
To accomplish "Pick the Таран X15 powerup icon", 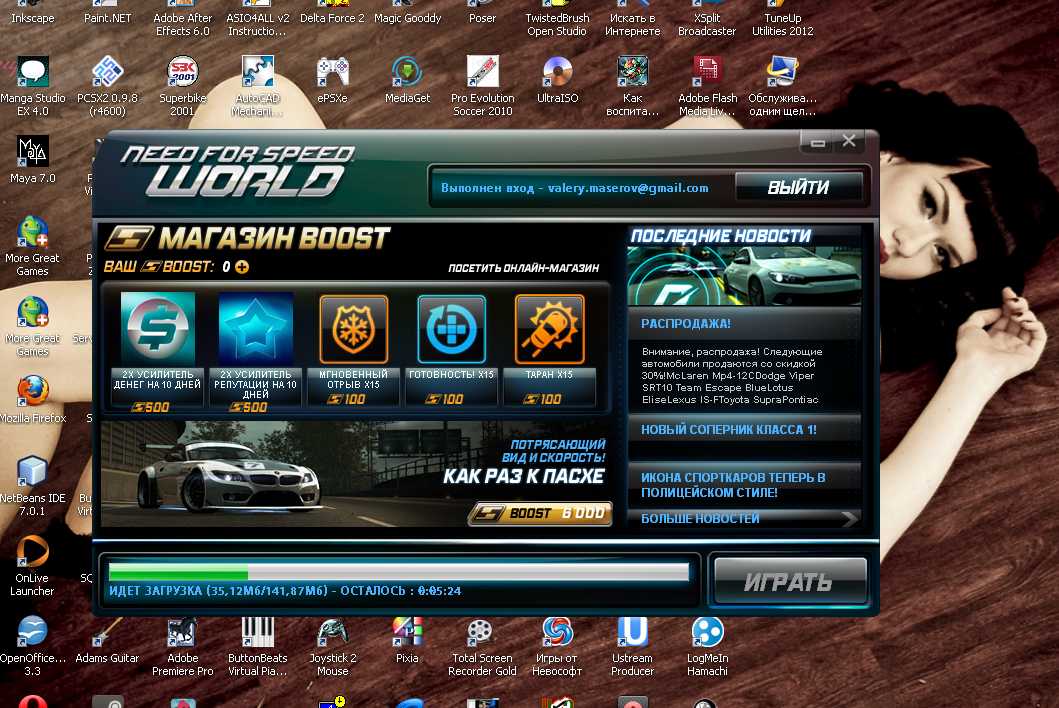I will [549, 329].
